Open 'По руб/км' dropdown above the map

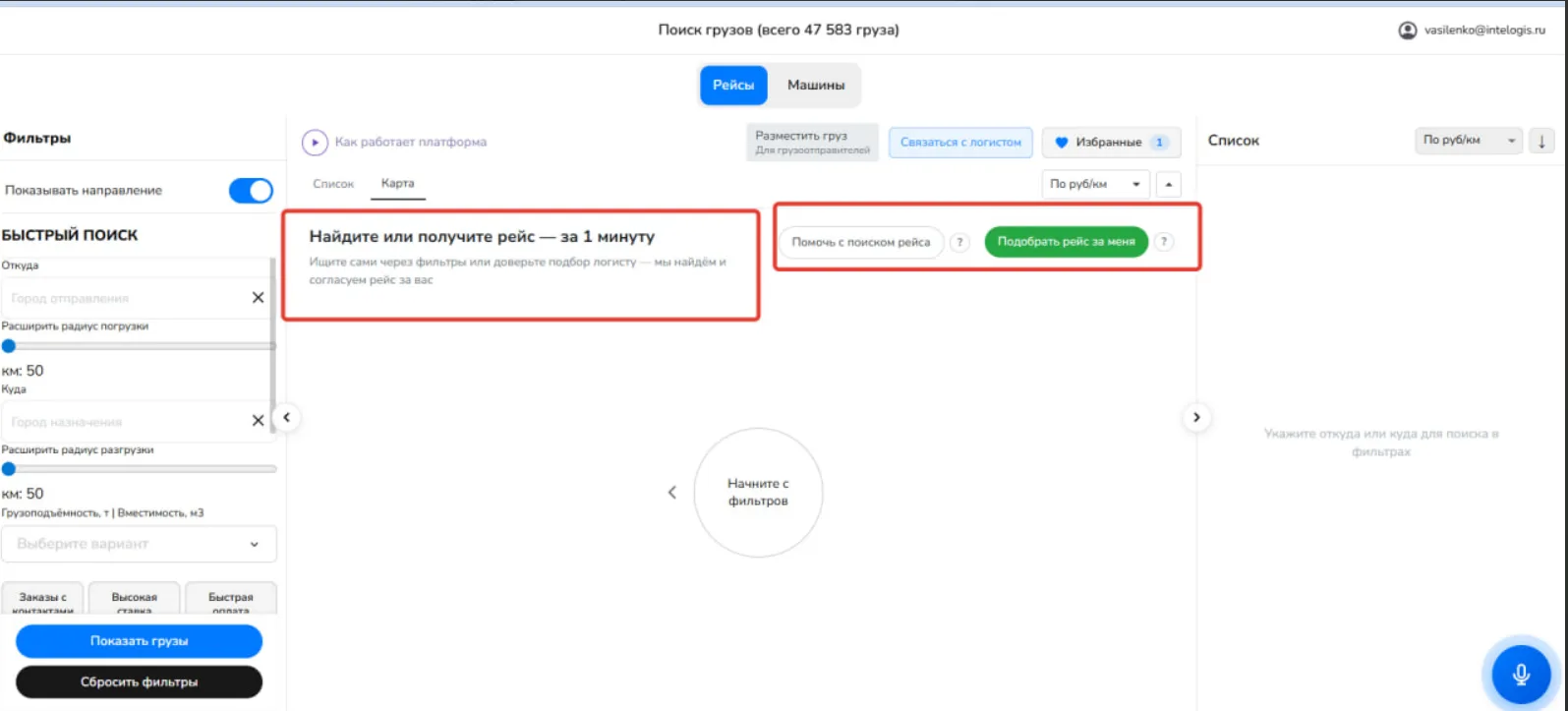pyautogui.click(x=1095, y=184)
